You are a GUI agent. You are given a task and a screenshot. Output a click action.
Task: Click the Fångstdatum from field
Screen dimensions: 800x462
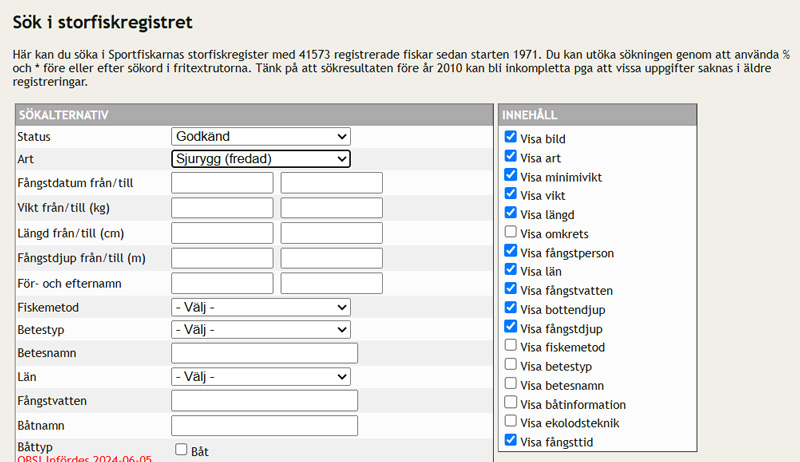(222, 183)
